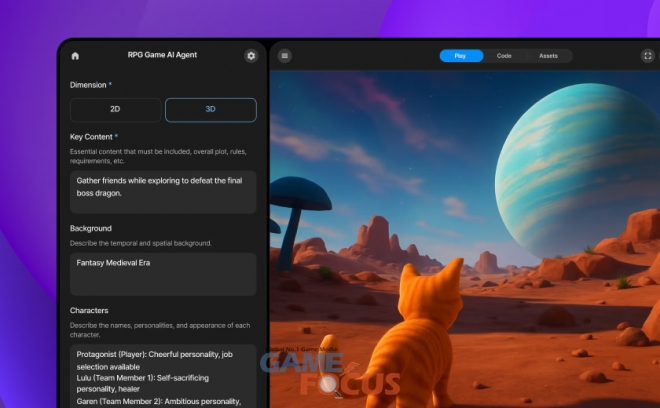Click the 'Essential content that must be included' hint

click(158, 156)
